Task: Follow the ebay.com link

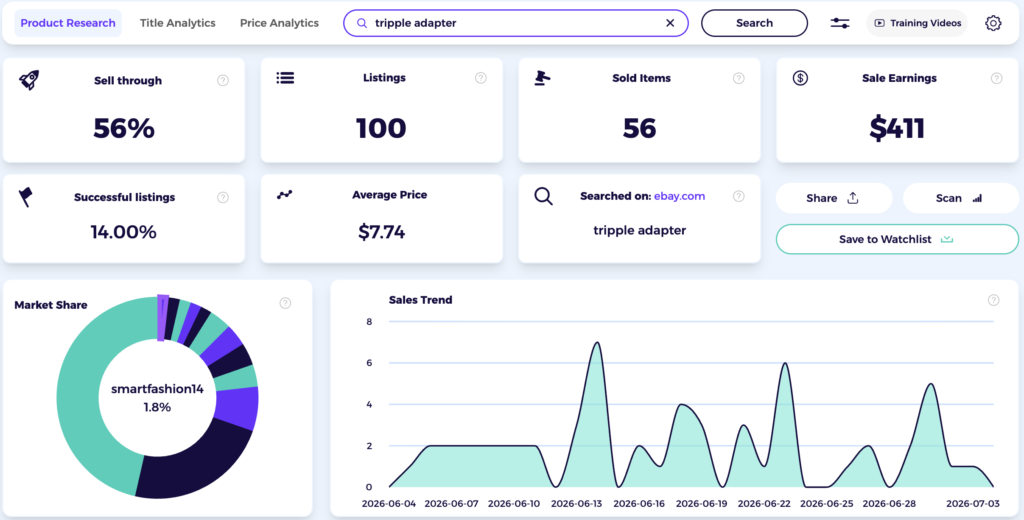Action: pyautogui.click(x=679, y=196)
